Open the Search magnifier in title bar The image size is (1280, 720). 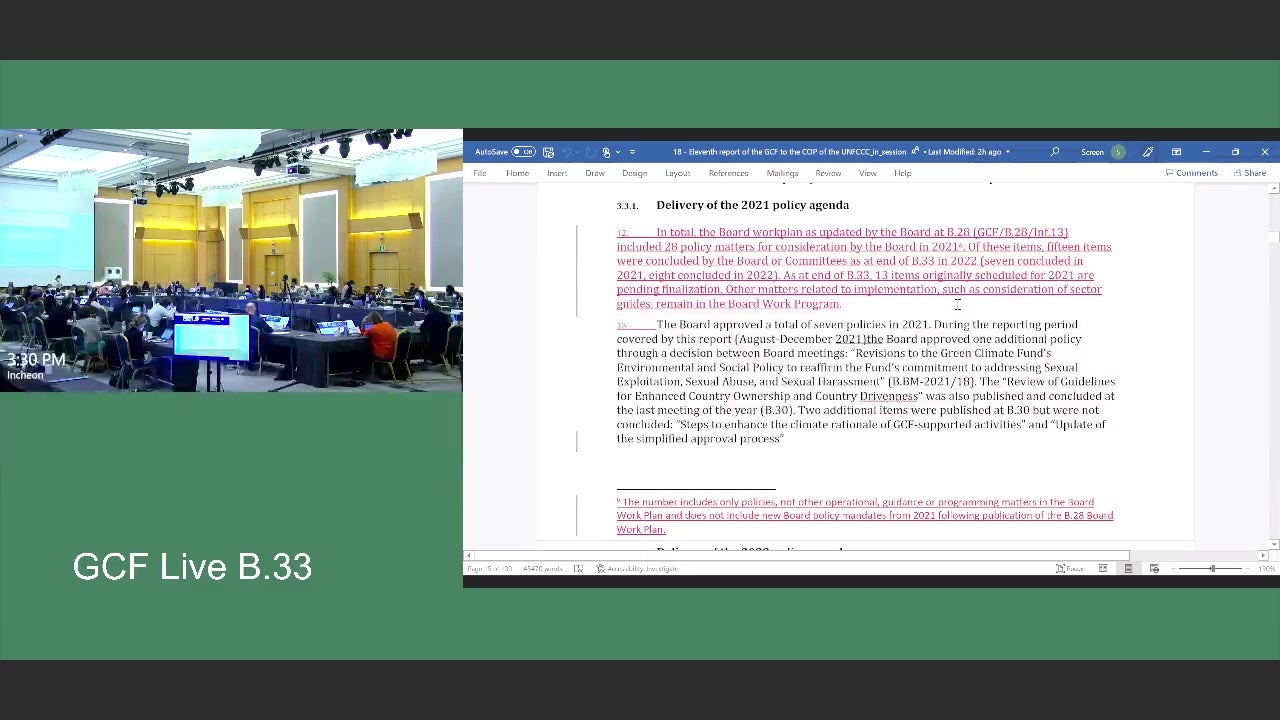click(x=1055, y=152)
